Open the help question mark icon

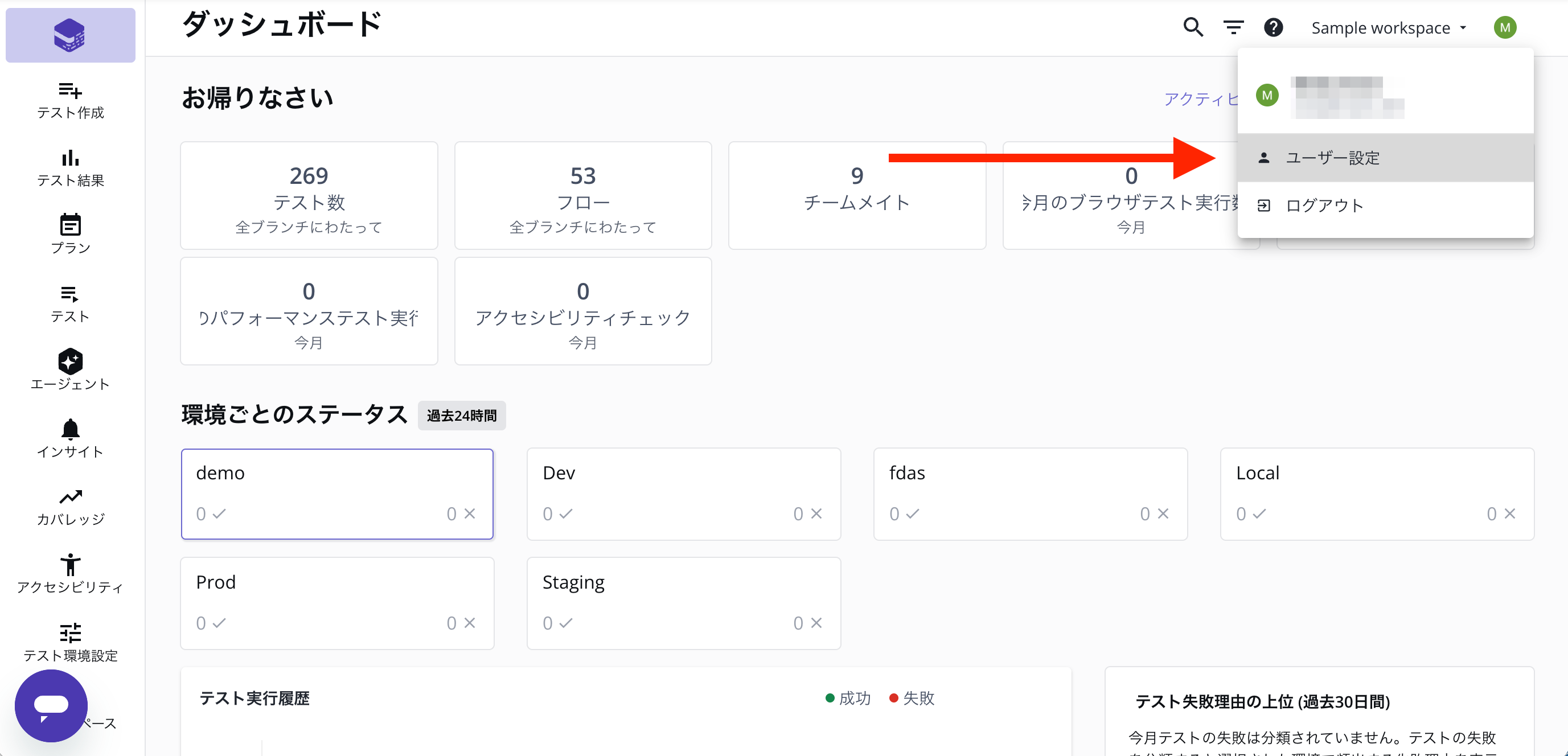(x=1273, y=27)
